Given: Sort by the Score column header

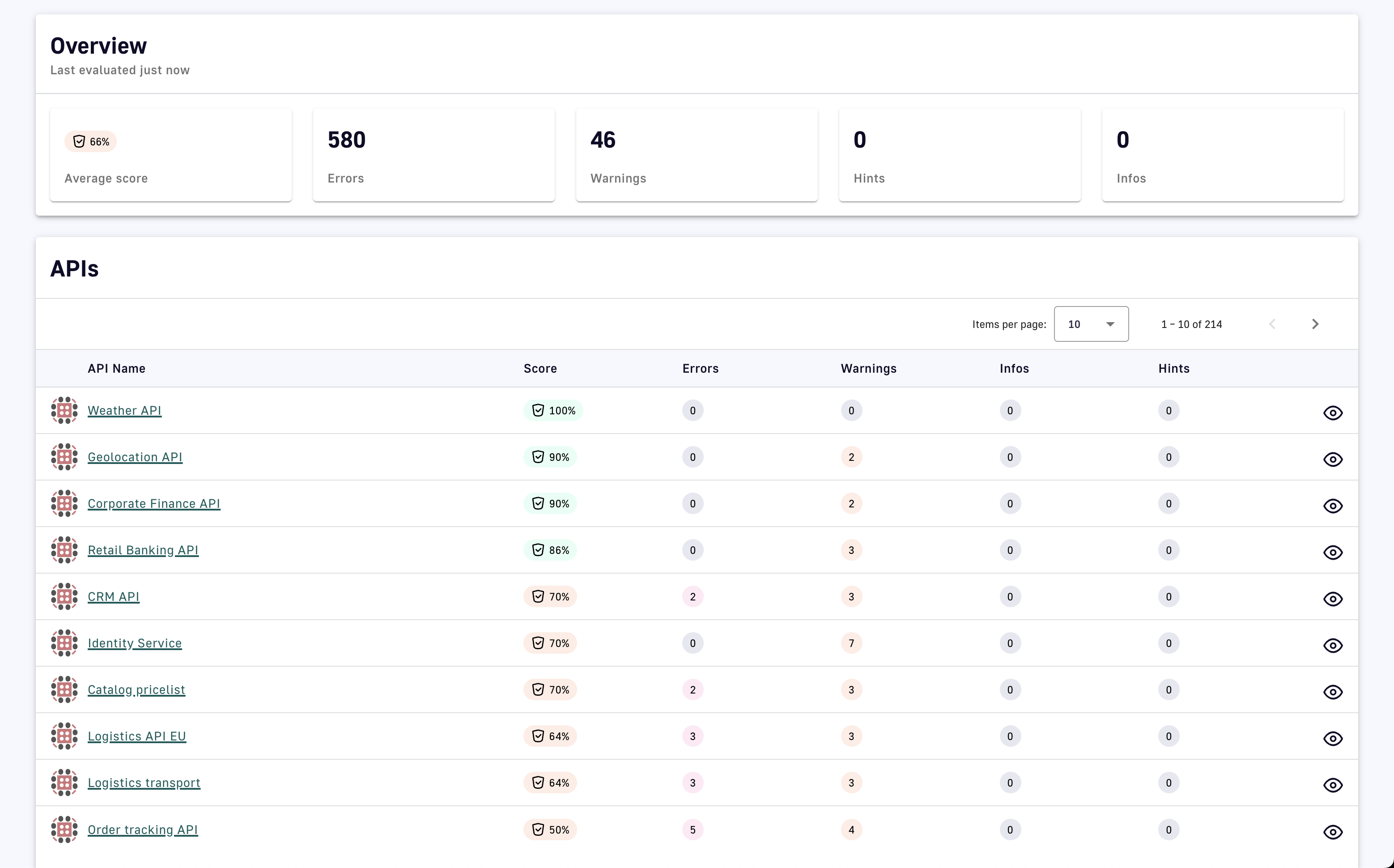Looking at the screenshot, I should click(540, 369).
